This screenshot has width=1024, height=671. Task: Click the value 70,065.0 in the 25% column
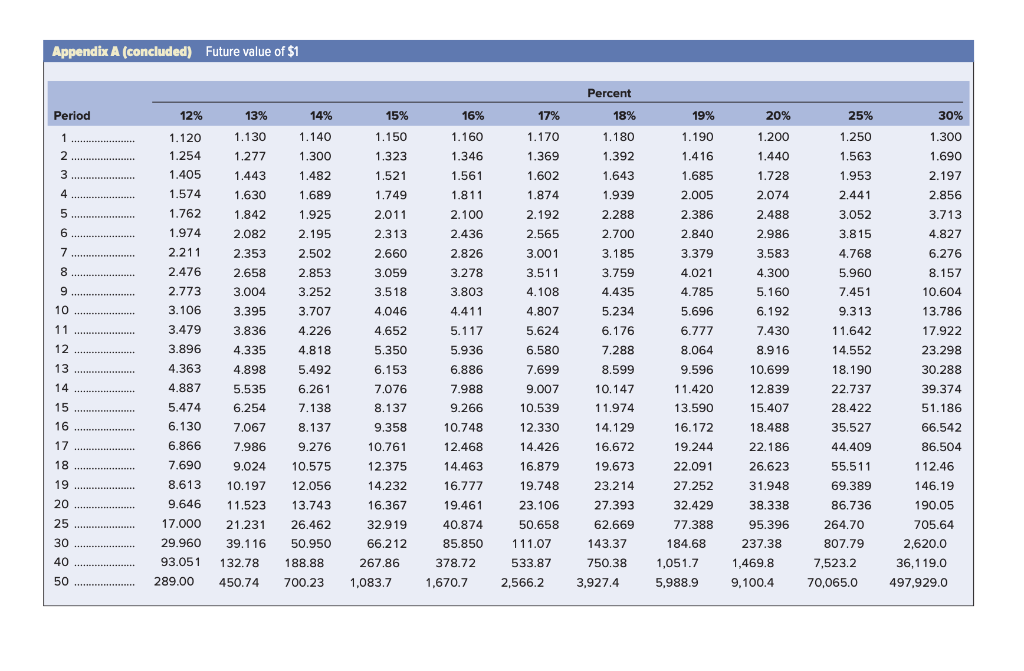point(832,583)
